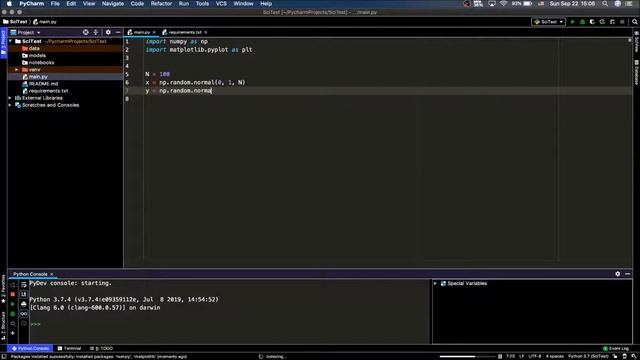Open Search Everywhere magnifier in toolbar
640x360 pixels.
click(x=635, y=22)
